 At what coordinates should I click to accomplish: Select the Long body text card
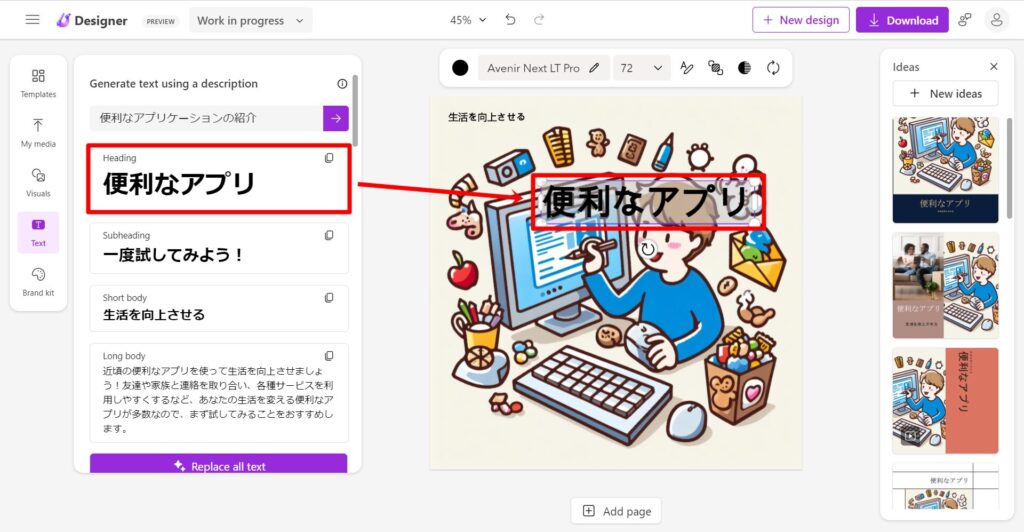point(219,393)
